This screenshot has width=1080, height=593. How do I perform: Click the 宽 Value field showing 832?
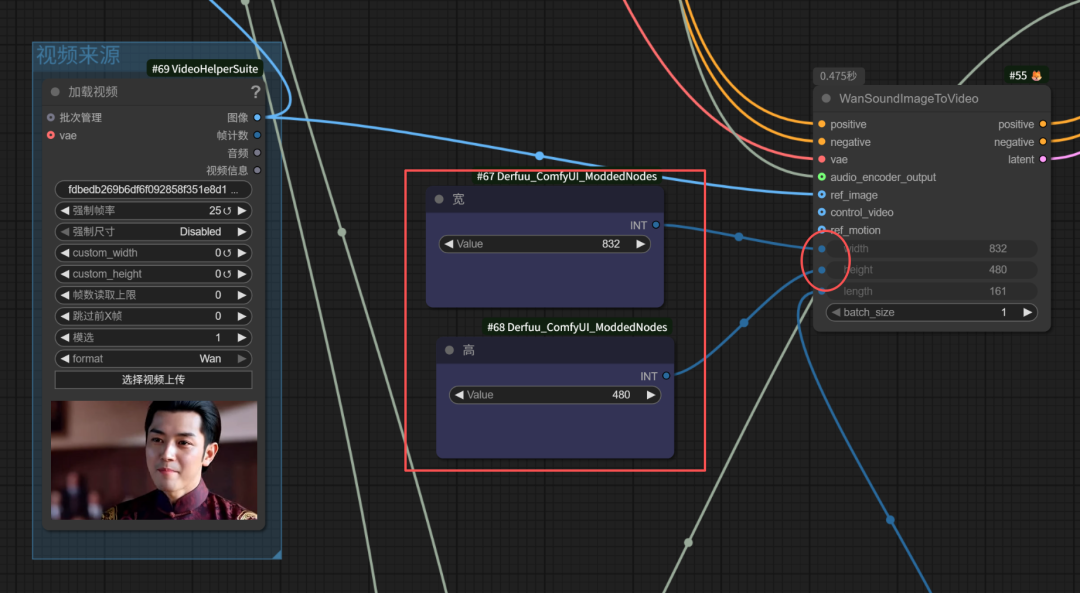[545, 244]
